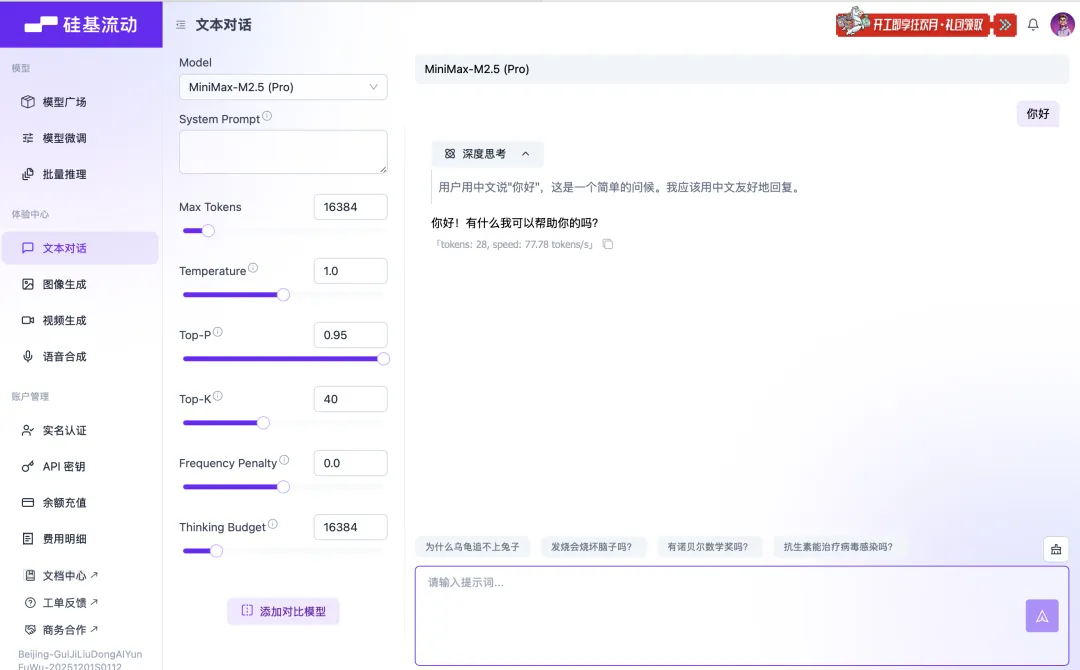
Task: Copy the response with the copy icon
Action: [x=608, y=244]
